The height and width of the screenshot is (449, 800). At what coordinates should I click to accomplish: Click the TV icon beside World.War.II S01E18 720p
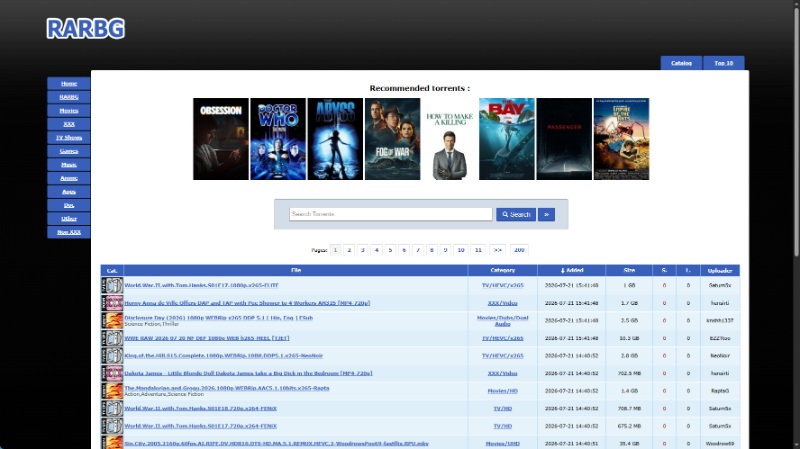[x=112, y=408]
